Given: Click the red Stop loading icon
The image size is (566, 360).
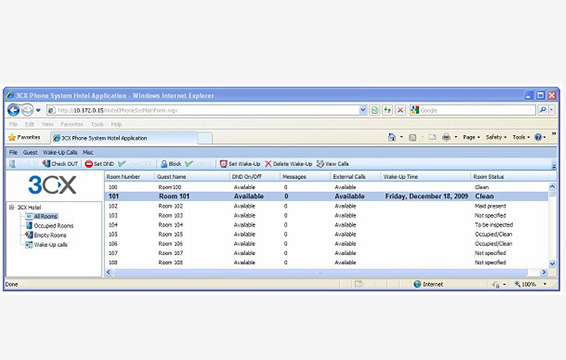Looking at the screenshot, I should (x=400, y=110).
